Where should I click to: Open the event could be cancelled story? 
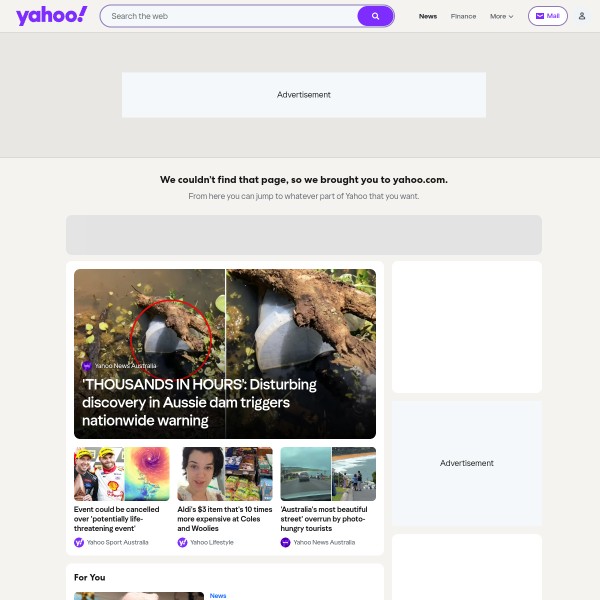[116, 519]
